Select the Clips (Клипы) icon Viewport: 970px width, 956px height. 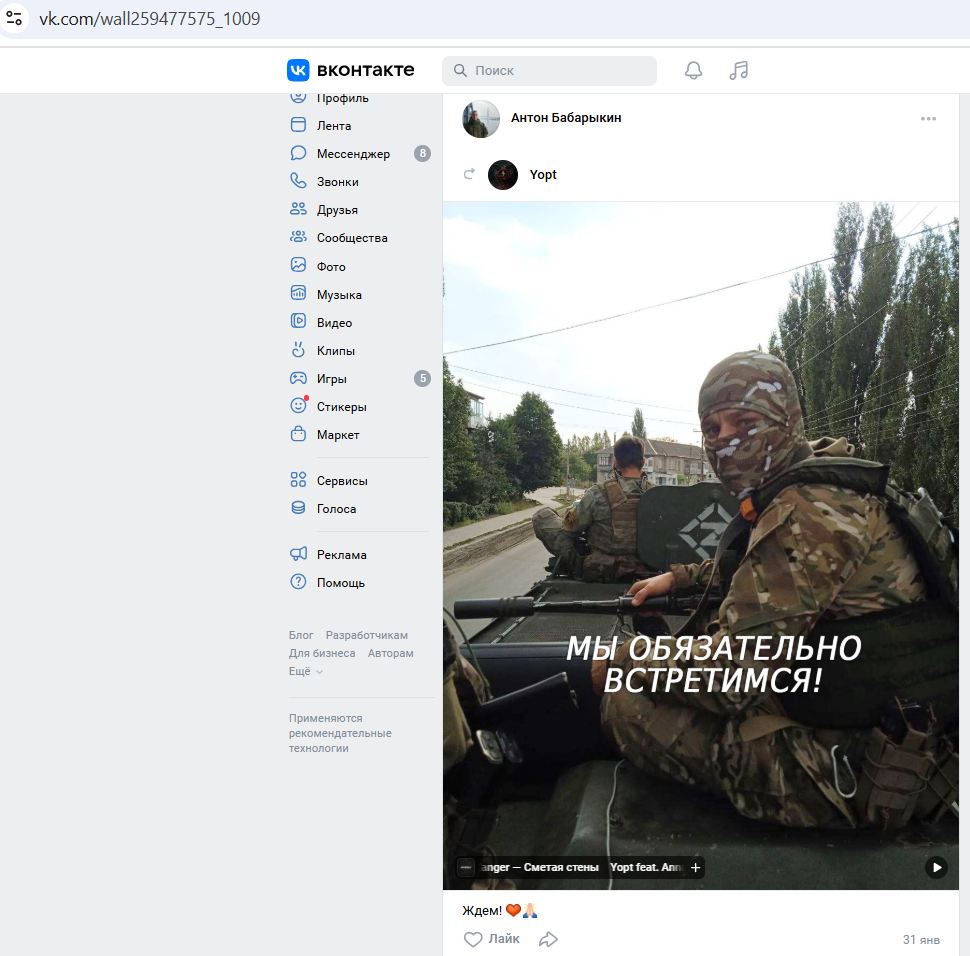[x=298, y=350]
